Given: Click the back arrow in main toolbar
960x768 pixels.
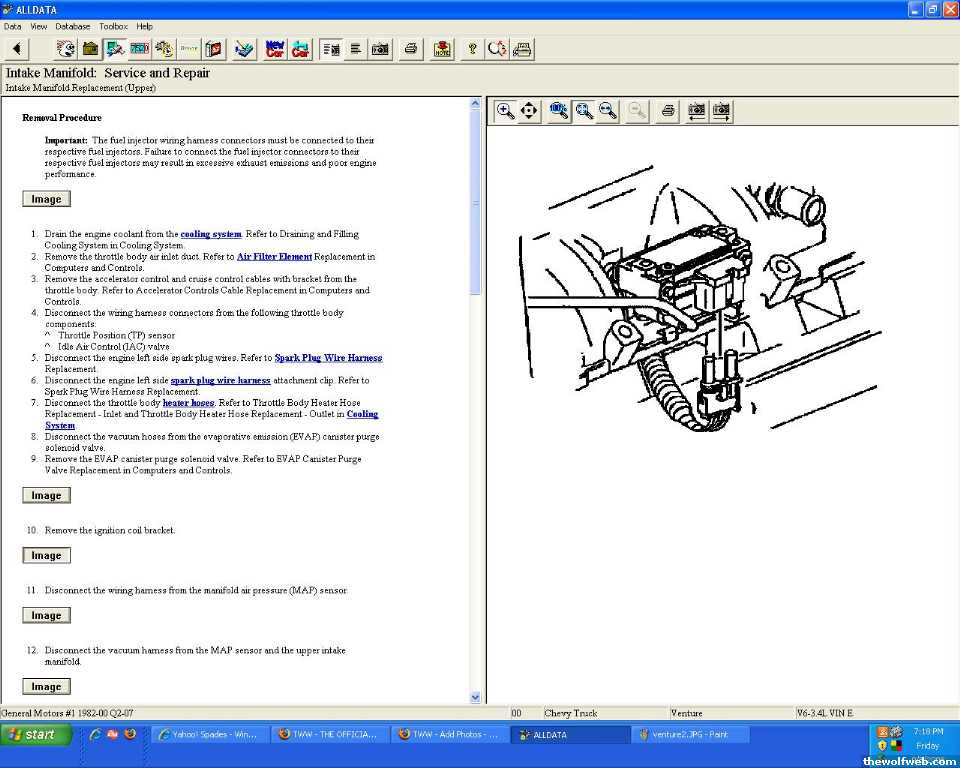Looking at the screenshot, I should [16, 49].
